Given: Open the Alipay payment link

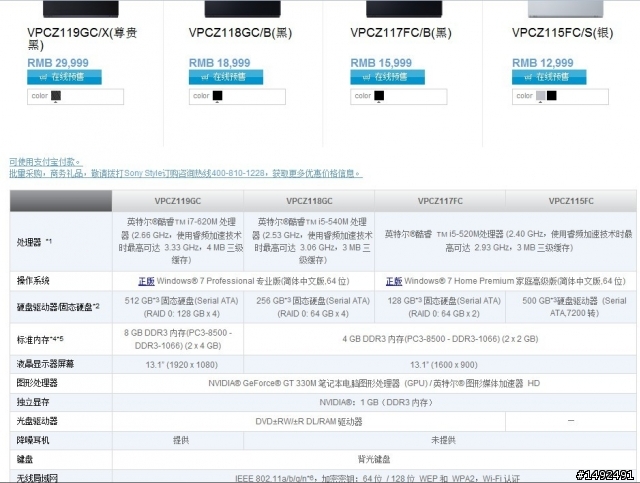Looking at the screenshot, I should click(x=46, y=162).
